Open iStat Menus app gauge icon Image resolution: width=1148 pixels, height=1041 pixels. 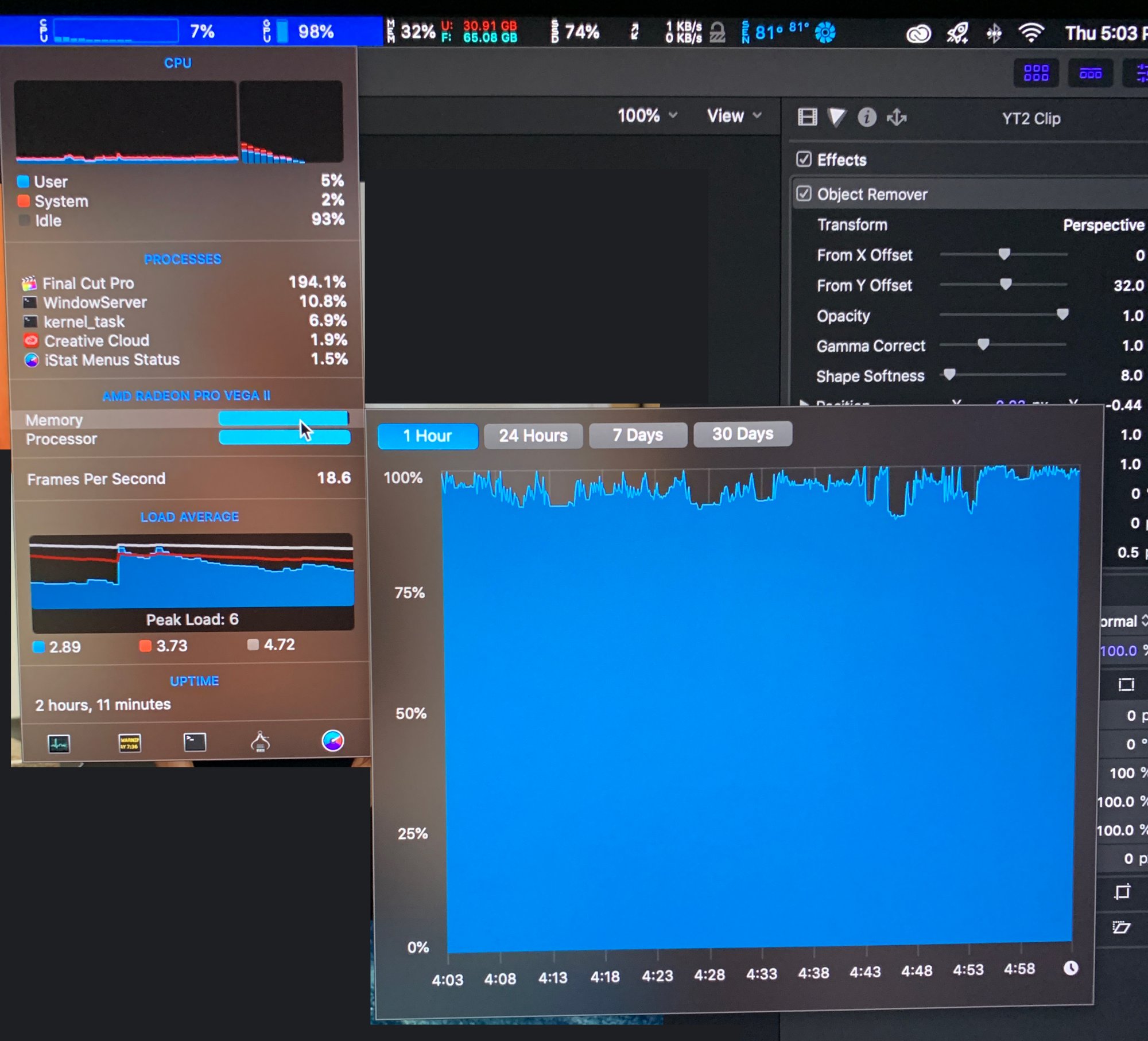point(332,741)
